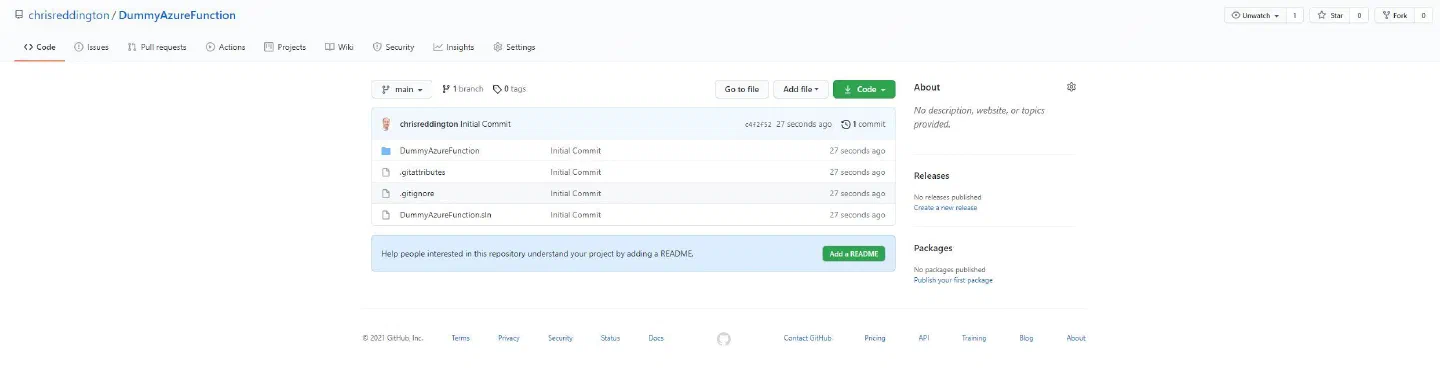Screen dimensions: 1440x382
Task: Click the file icon next to .gitignore
Action: (386, 193)
